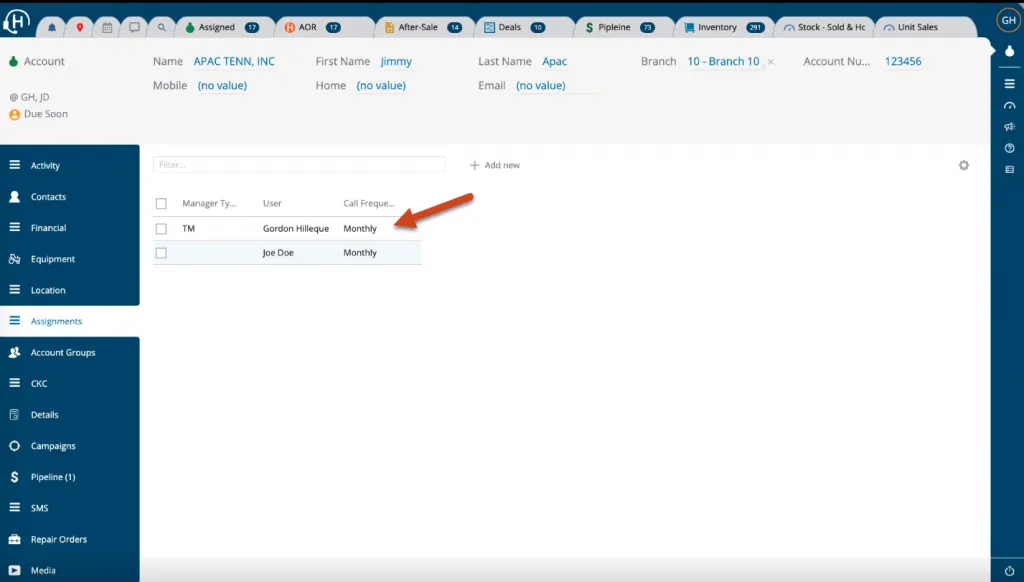Click the megaphone announcements icon
Image resolution: width=1024 pixels, height=582 pixels.
(x=1009, y=127)
